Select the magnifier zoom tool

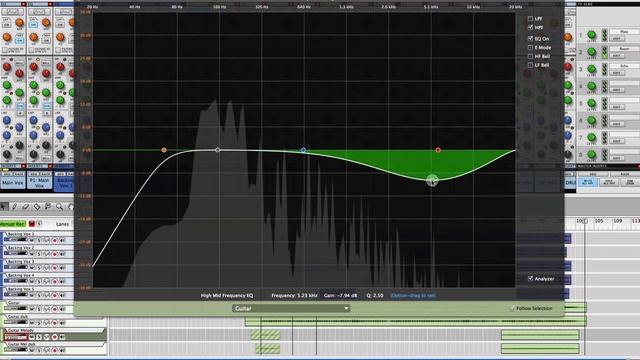[60, 207]
